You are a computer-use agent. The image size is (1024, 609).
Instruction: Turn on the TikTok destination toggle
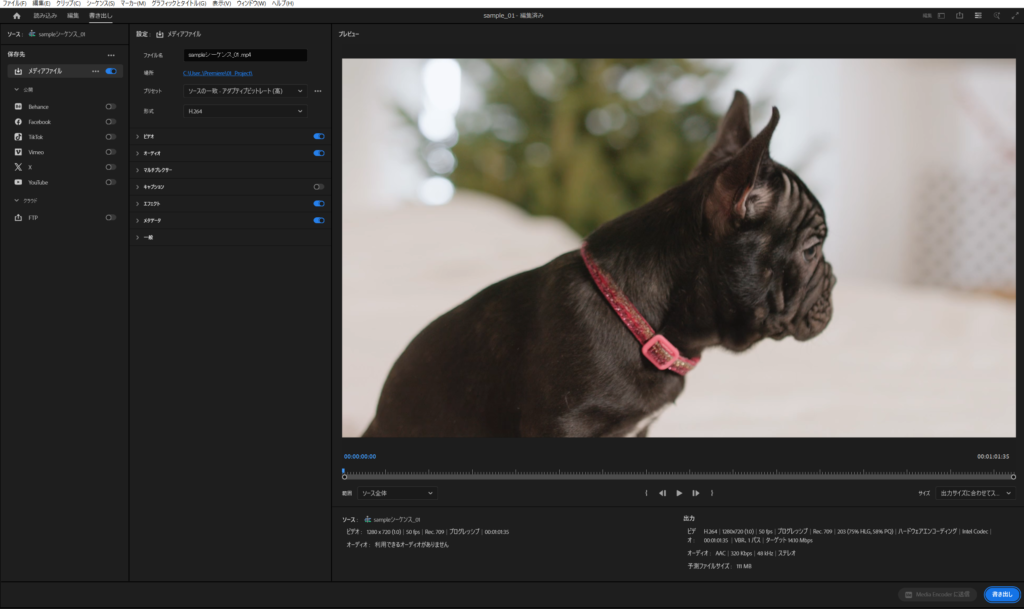(x=110, y=136)
